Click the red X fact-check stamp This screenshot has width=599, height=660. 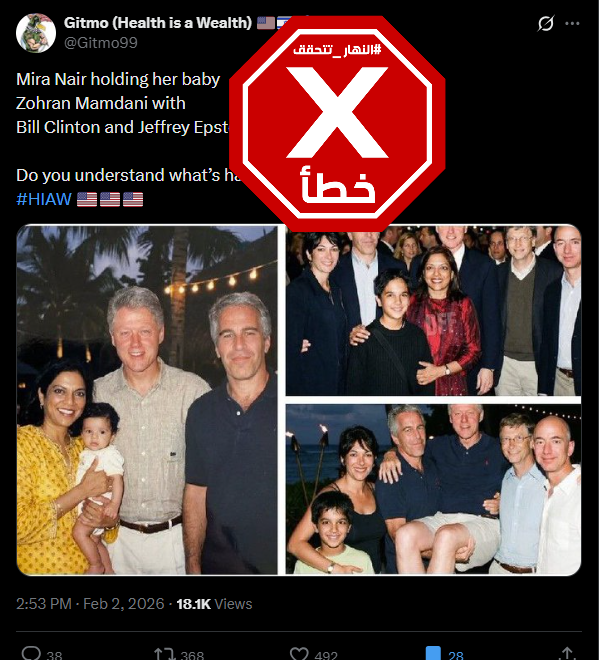pos(337,124)
